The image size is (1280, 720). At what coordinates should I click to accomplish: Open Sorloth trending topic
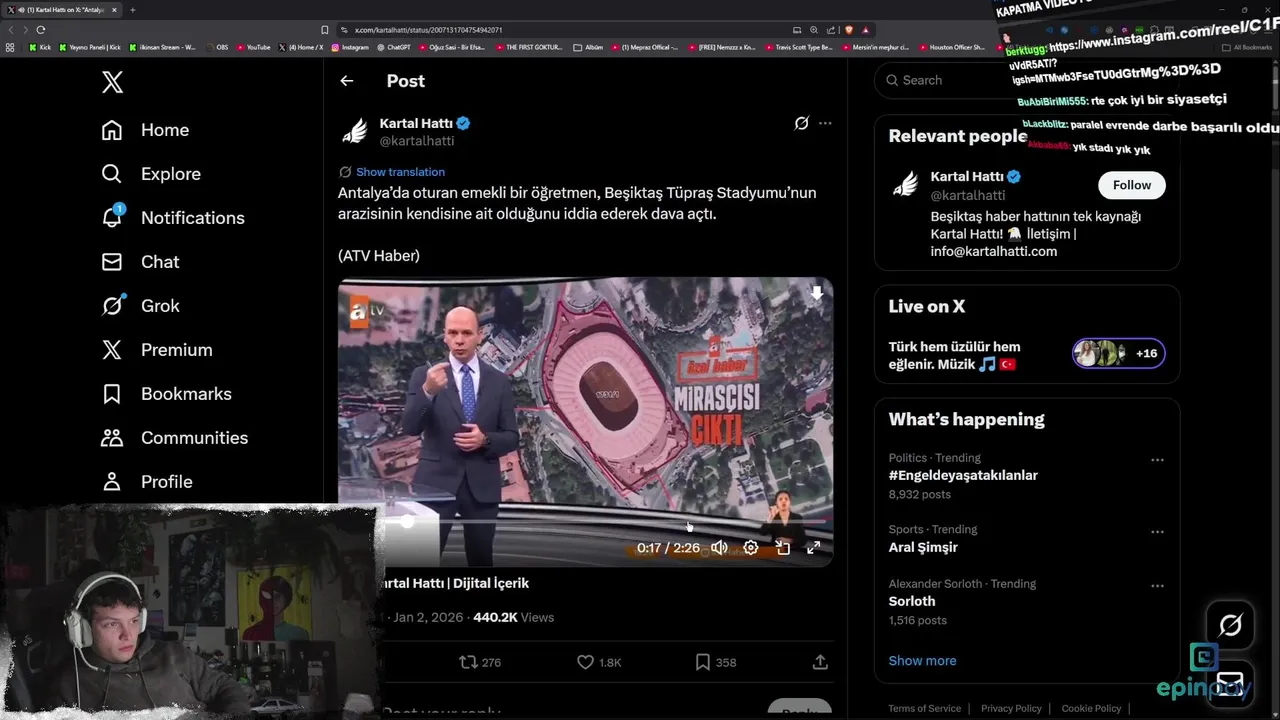point(912,601)
